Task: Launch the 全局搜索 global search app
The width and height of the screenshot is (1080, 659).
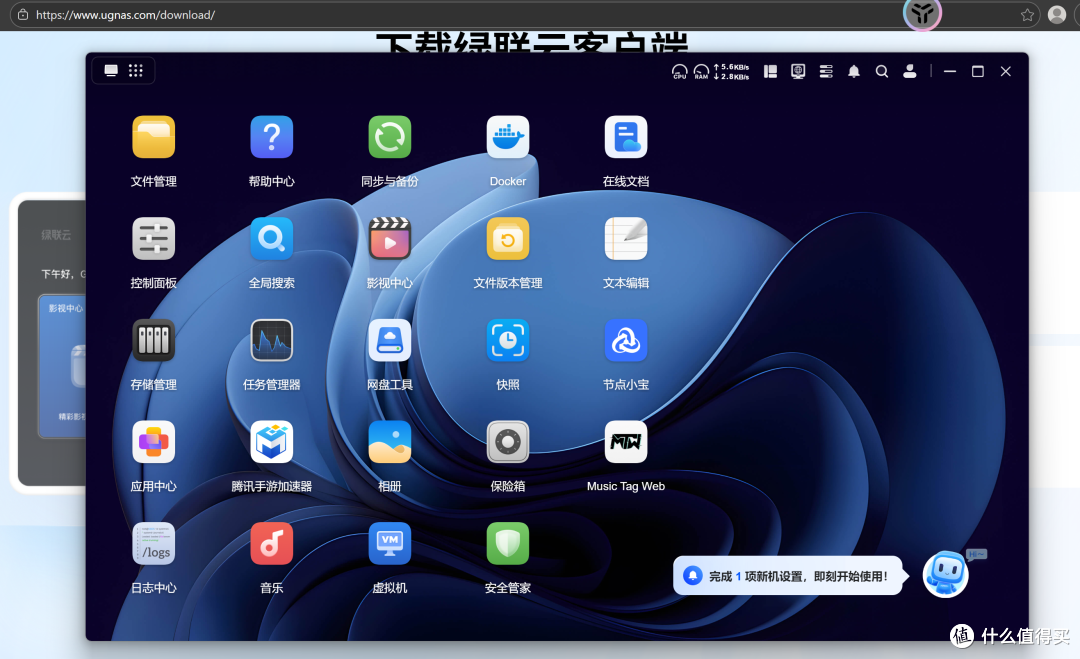Action: pyautogui.click(x=271, y=239)
